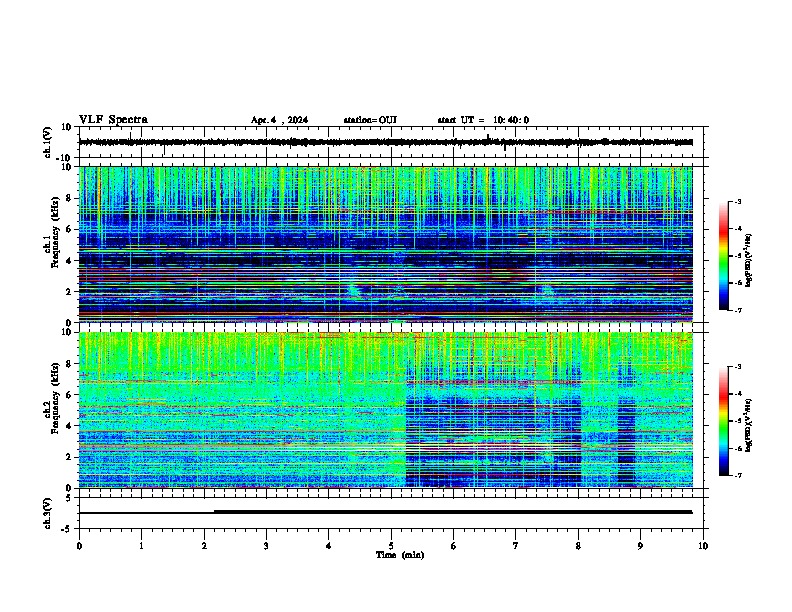Viewport: 792px width, 612px height.
Task: Click the ch.1(V) waveform axis label
Action: click(x=48, y=142)
